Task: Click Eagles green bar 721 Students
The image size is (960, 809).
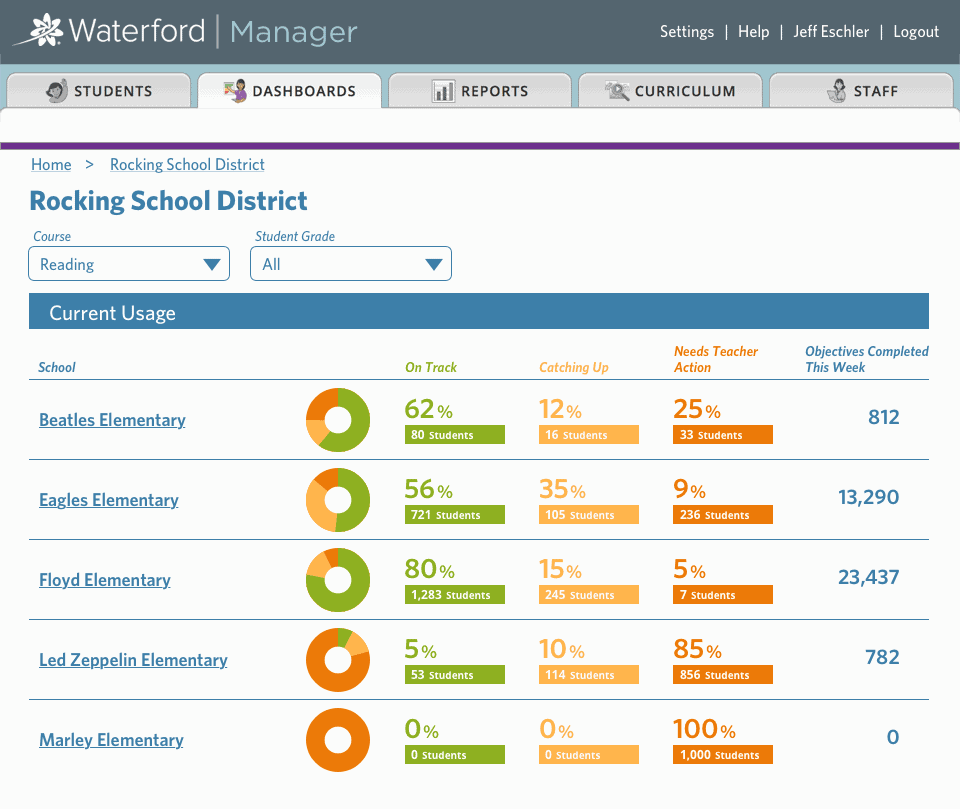Action: coord(455,515)
